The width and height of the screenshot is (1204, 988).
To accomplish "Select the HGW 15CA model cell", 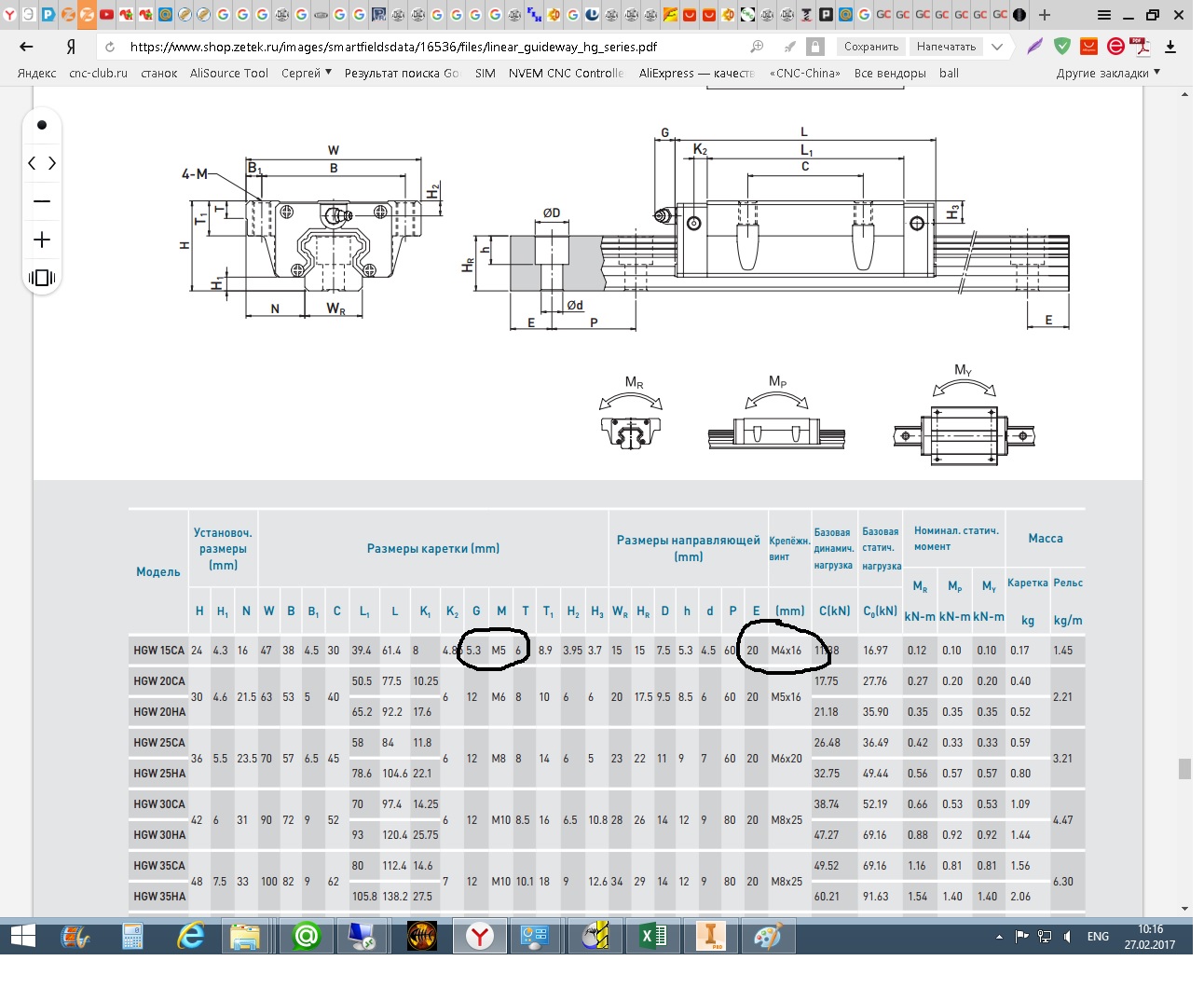I will coord(158,651).
